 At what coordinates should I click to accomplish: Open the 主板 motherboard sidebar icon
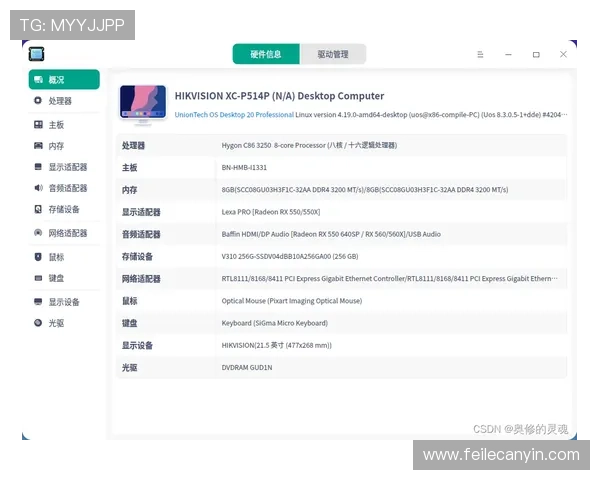pyautogui.click(x=38, y=124)
